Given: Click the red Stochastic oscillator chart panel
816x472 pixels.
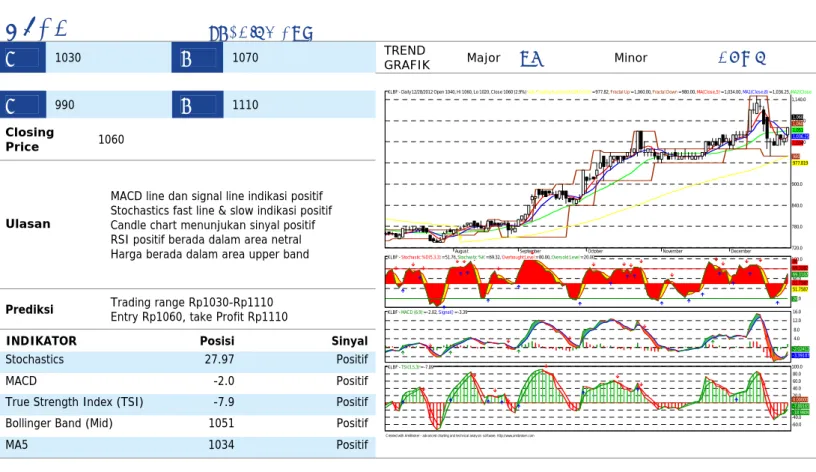Looking at the screenshot, I should click(588, 282).
